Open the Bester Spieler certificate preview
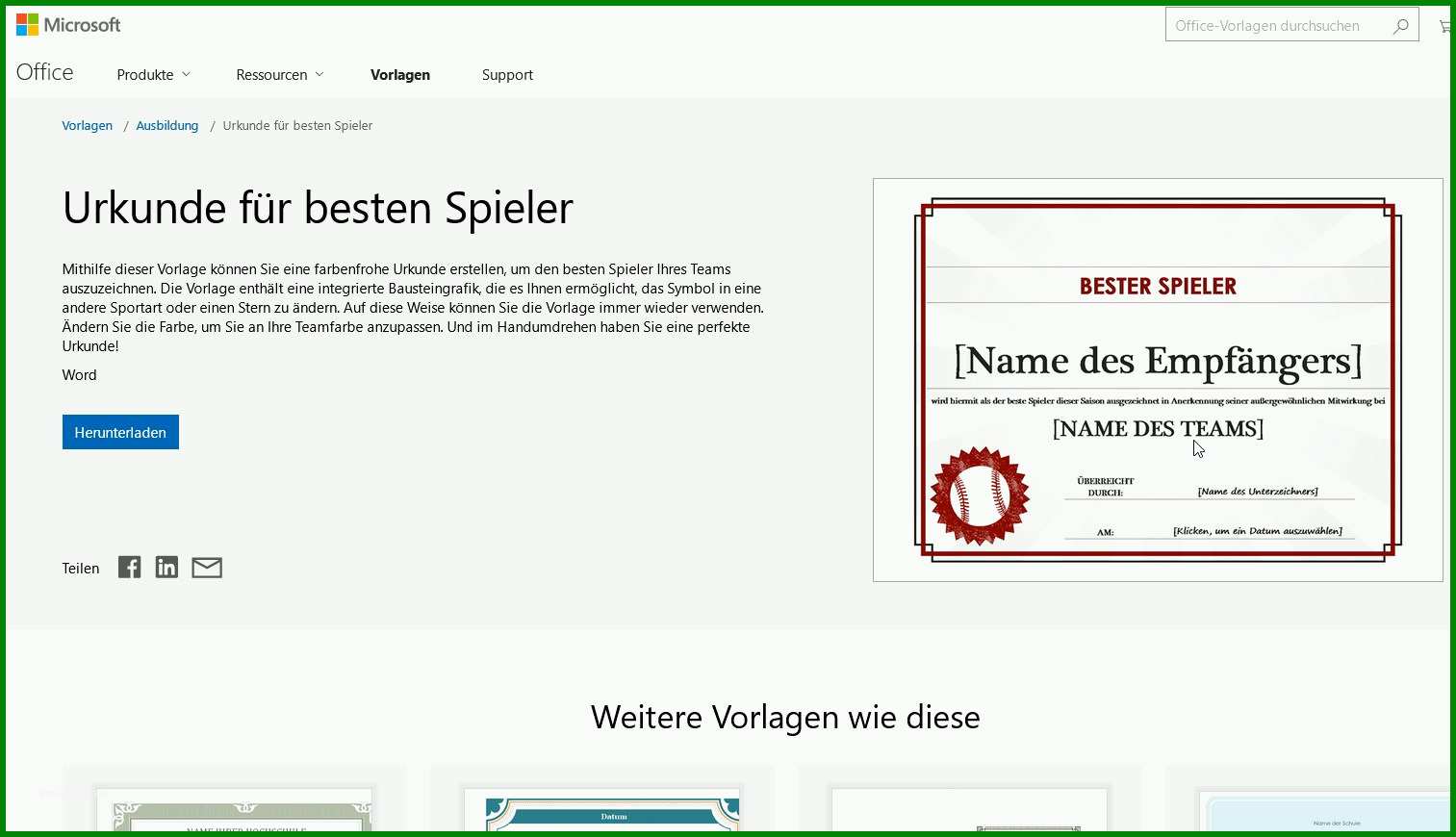Image resolution: width=1456 pixels, height=837 pixels. 1158,380
